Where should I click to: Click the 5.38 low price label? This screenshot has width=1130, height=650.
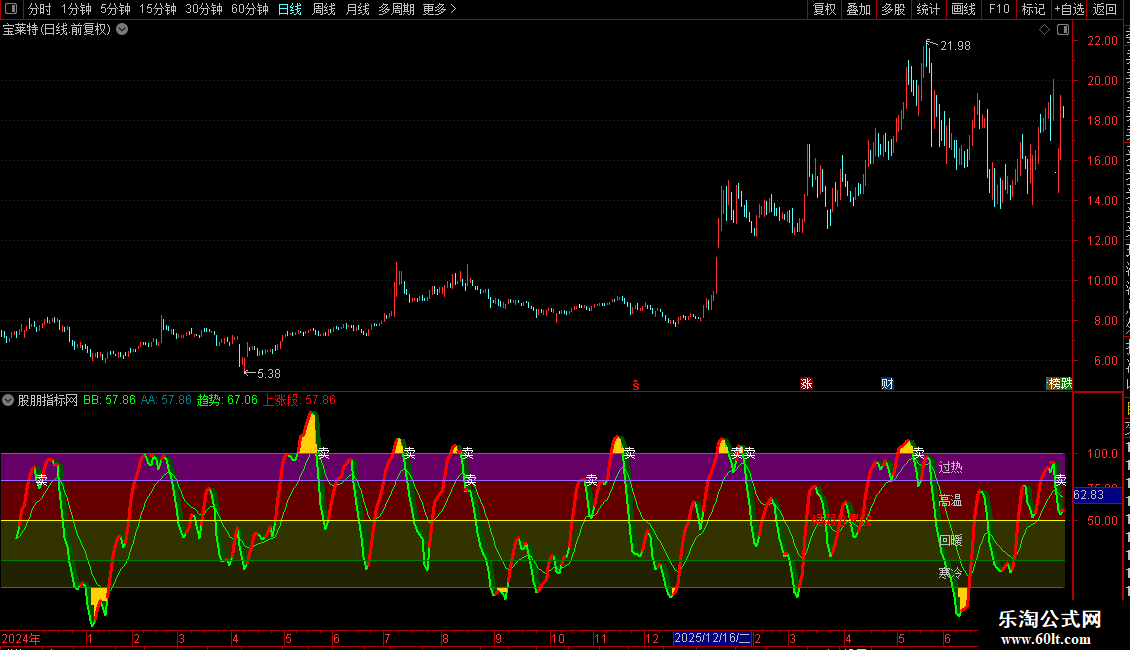click(x=269, y=374)
